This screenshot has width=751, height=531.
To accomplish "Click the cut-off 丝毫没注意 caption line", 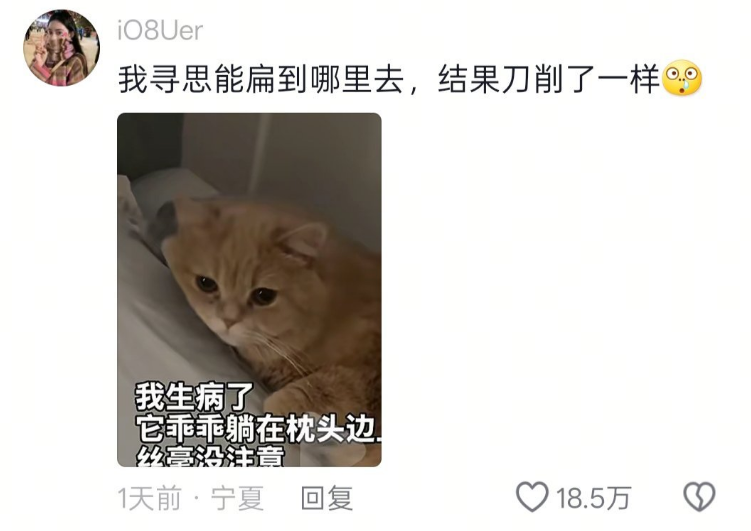I will 210,456.
